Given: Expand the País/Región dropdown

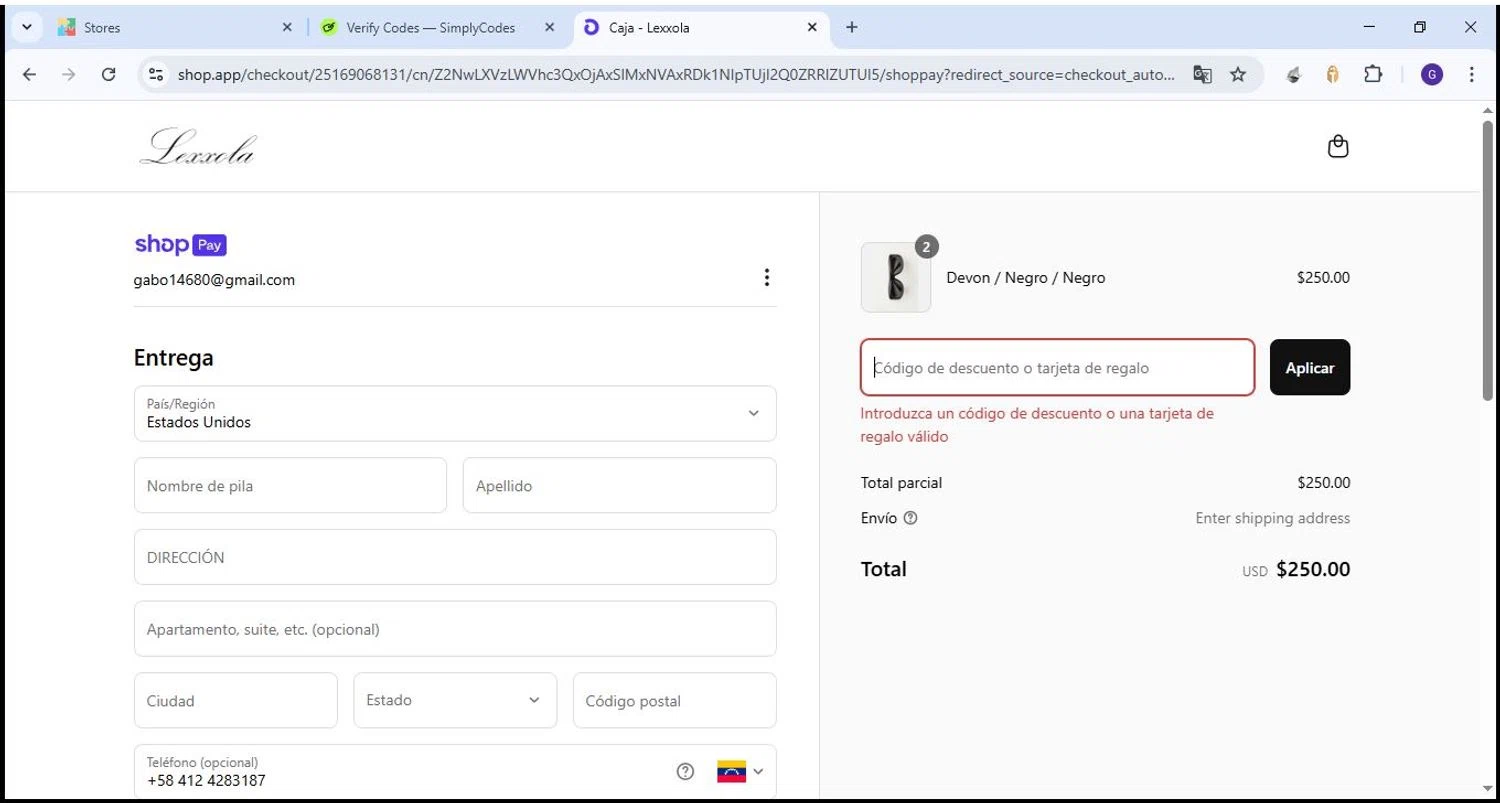Looking at the screenshot, I should pyautogui.click(x=455, y=413).
